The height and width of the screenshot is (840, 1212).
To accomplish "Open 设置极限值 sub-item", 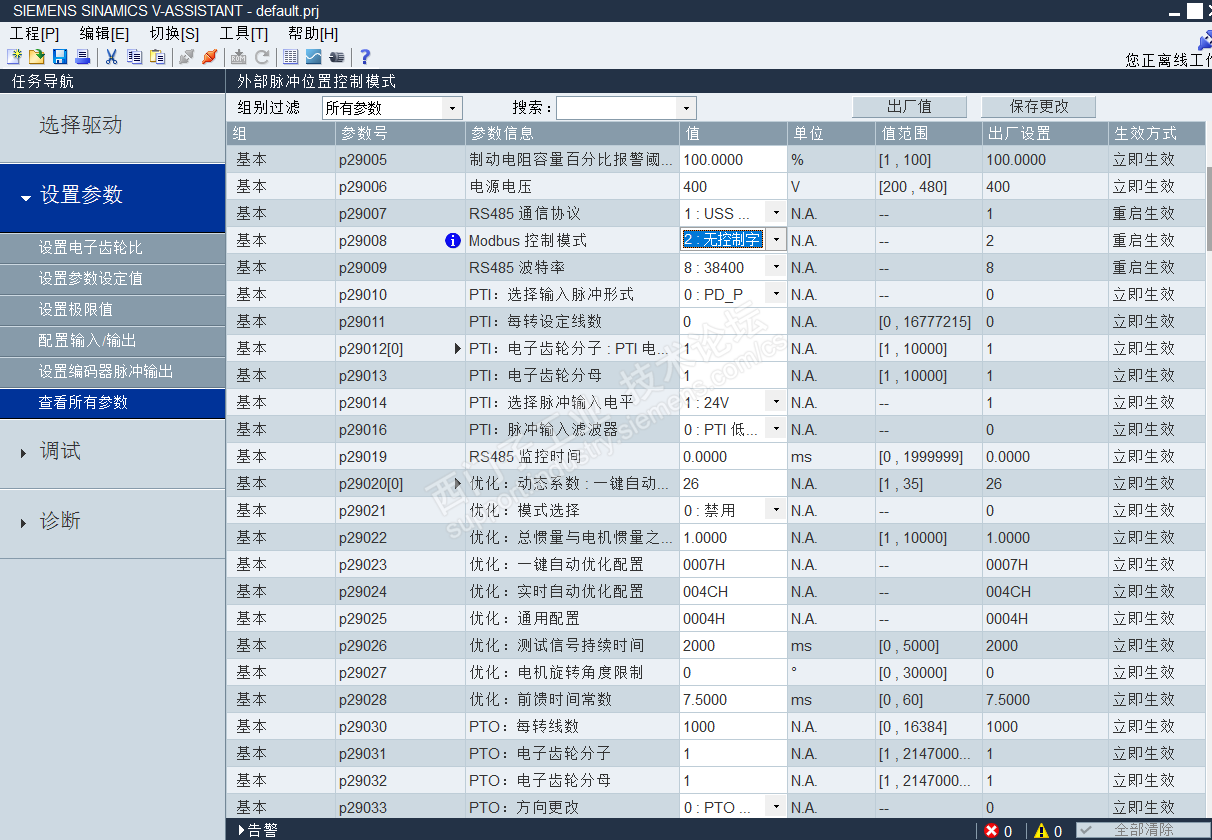I will point(112,310).
